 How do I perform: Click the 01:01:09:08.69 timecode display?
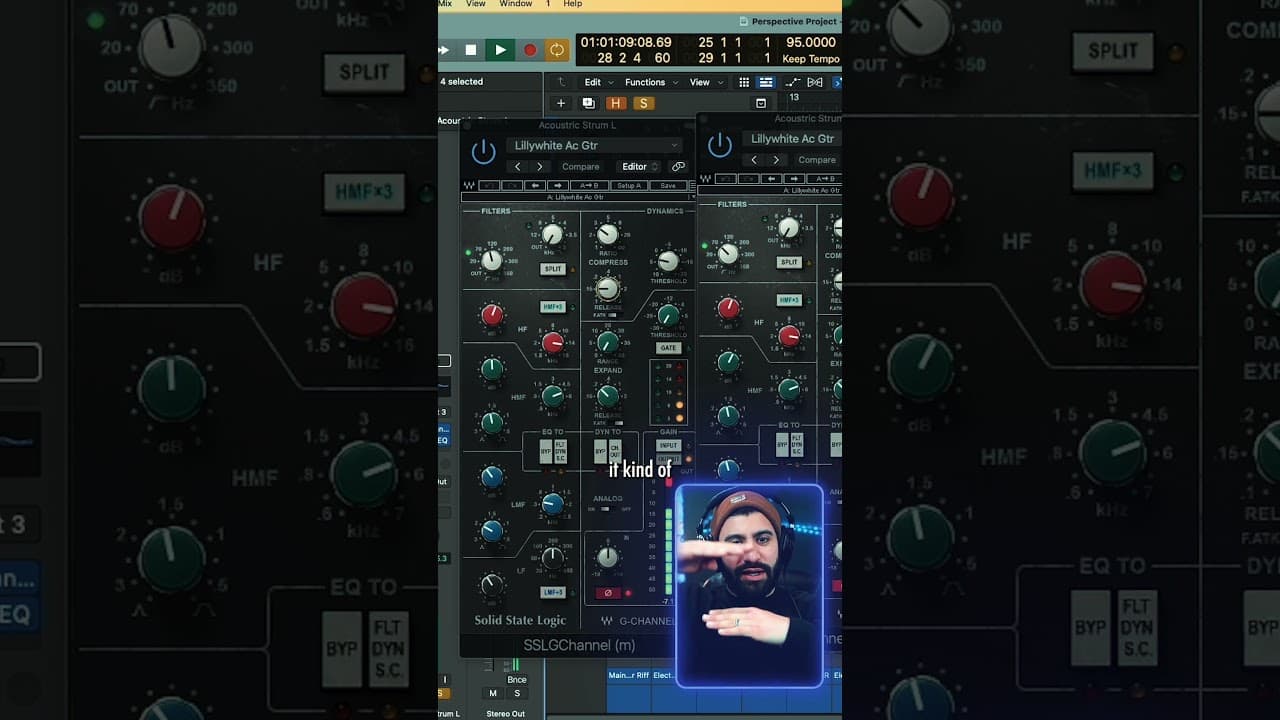point(626,42)
